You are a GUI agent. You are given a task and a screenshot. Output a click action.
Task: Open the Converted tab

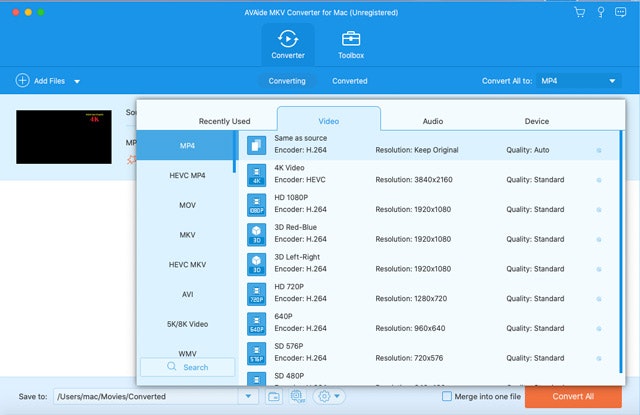pyautogui.click(x=350, y=81)
